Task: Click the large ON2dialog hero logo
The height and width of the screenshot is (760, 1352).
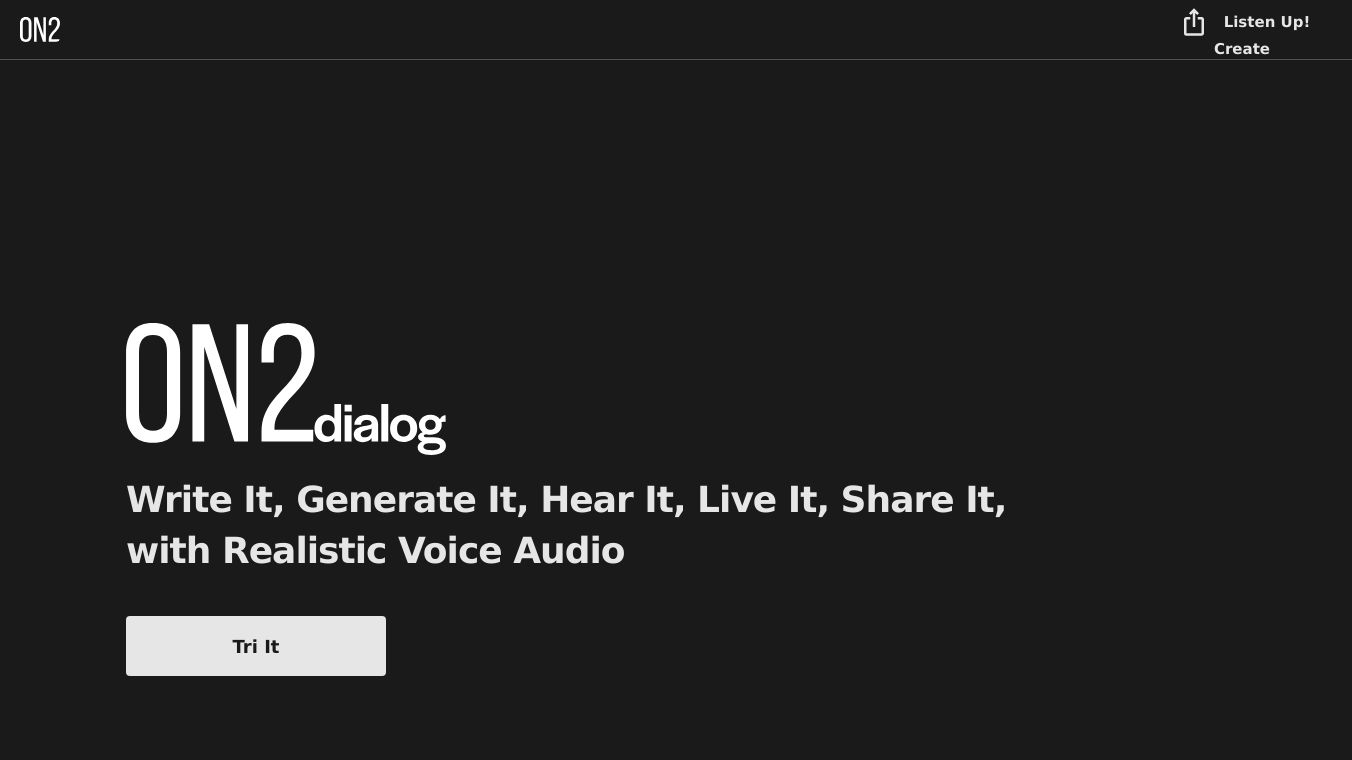Action: pos(286,387)
